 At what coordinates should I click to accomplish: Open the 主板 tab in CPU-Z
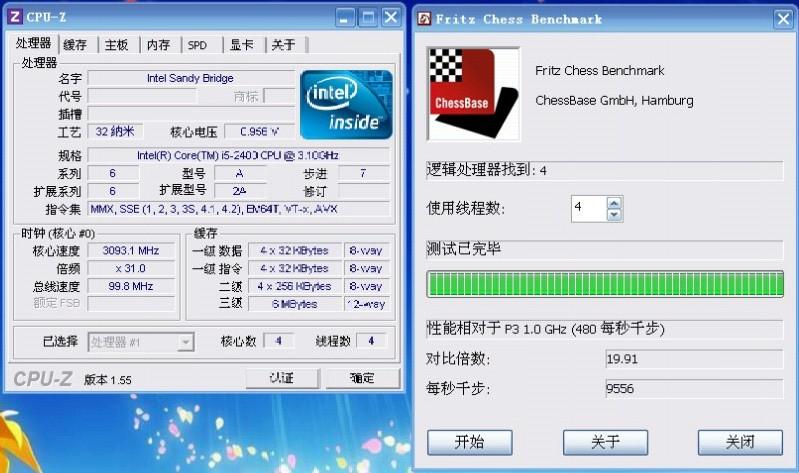click(x=117, y=45)
